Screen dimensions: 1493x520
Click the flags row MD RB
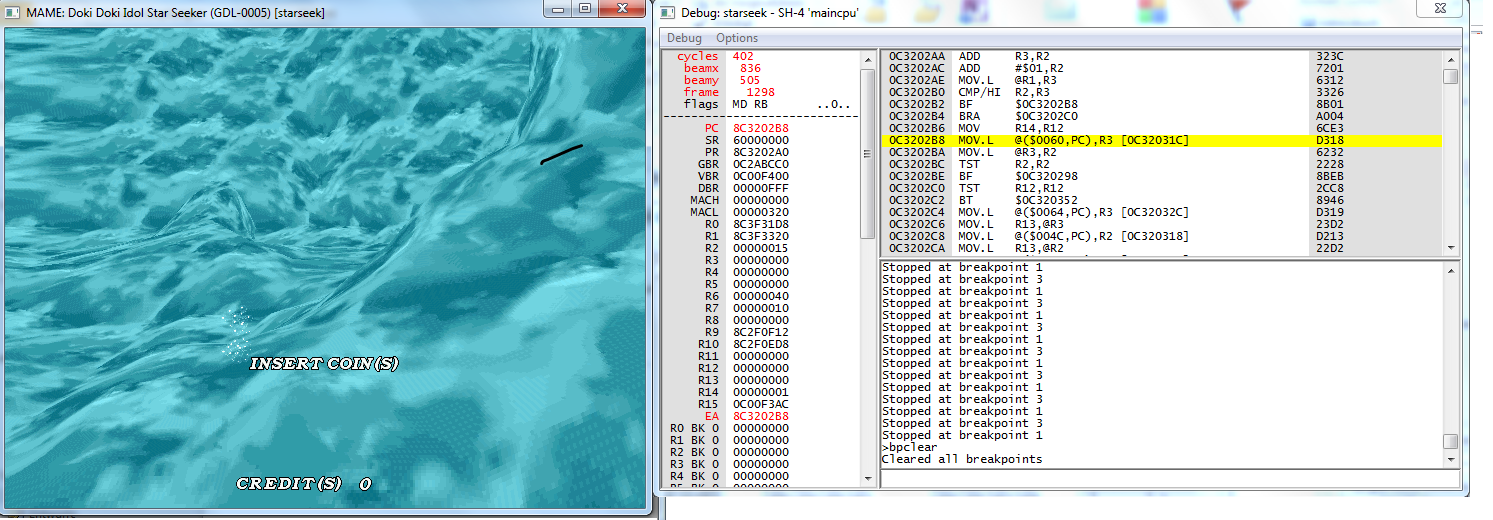point(761,105)
